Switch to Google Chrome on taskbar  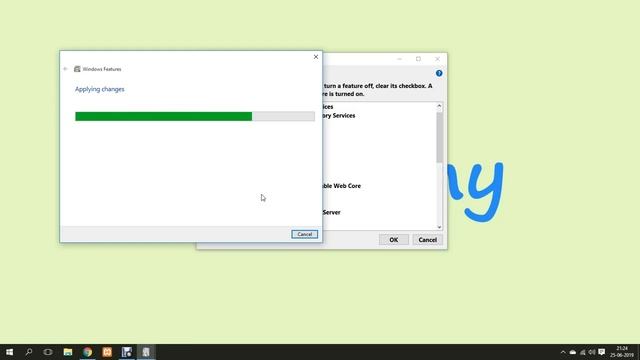[x=87, y=352]
